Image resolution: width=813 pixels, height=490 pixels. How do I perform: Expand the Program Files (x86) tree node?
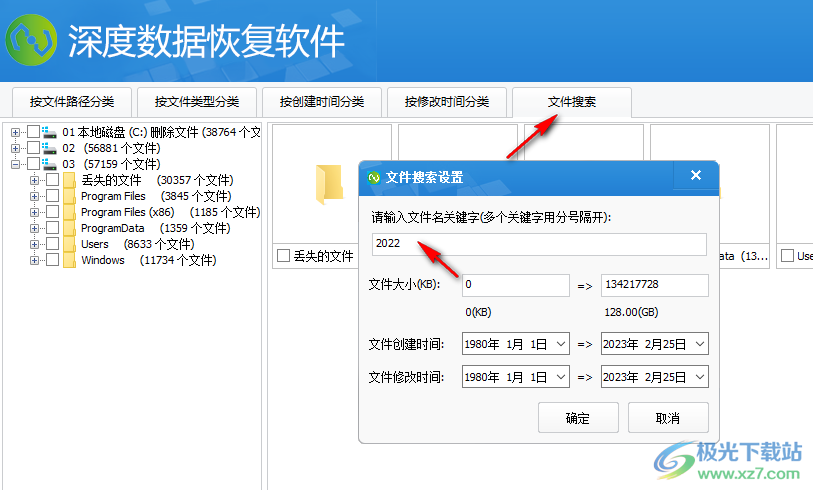34,213
